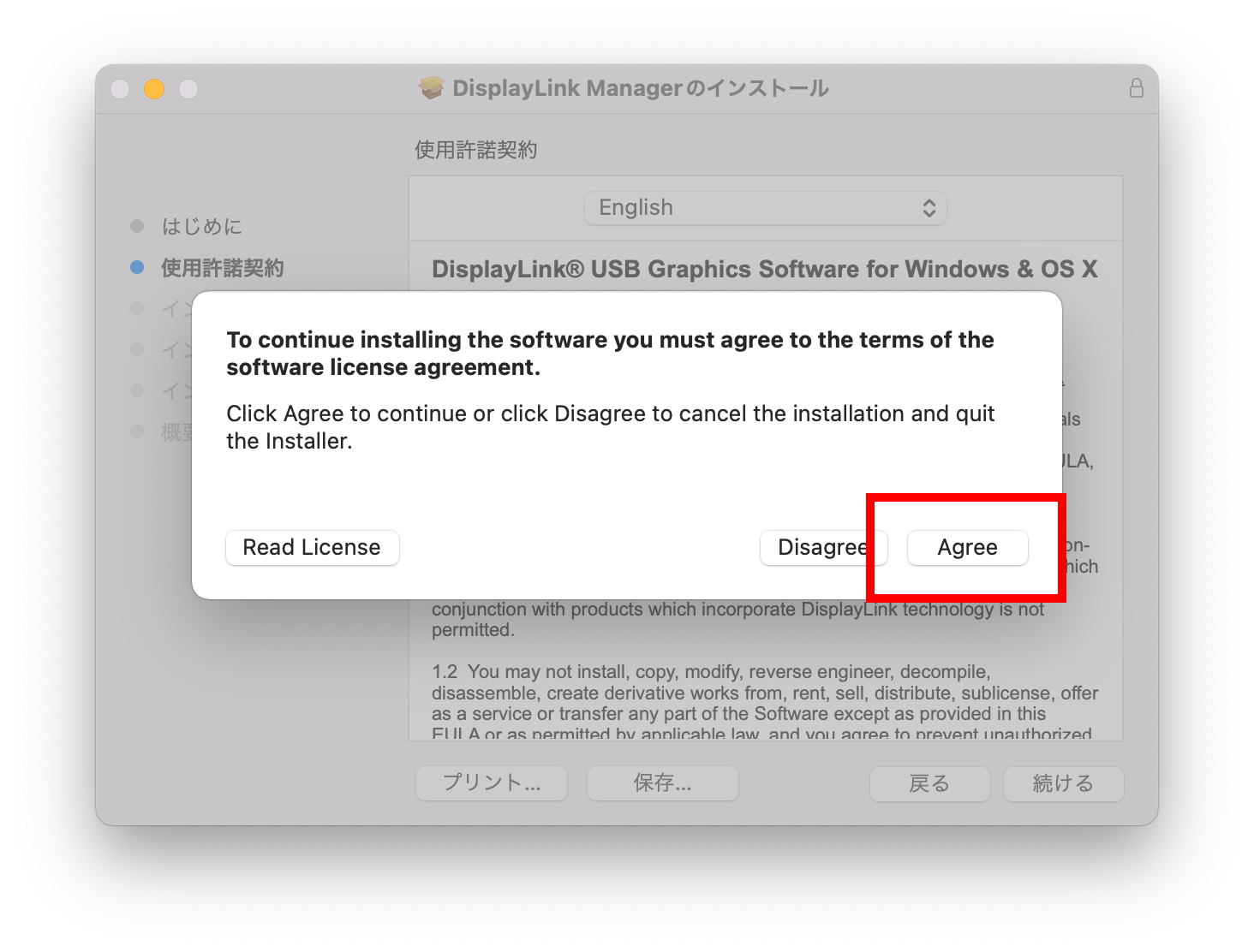Click the DisplayLink USB Graphics Software heading
1254x952 pixels.
point(764,269)
